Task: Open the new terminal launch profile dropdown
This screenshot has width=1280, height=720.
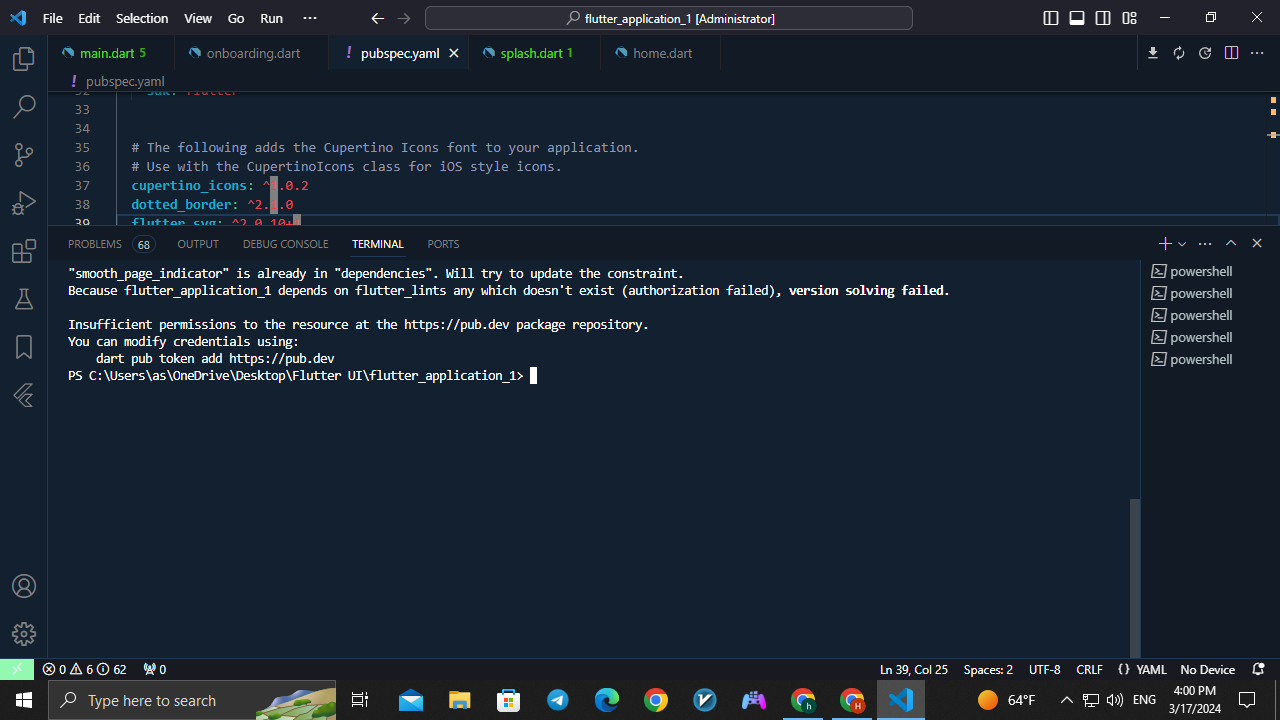Action: [x=1182, y=244]
